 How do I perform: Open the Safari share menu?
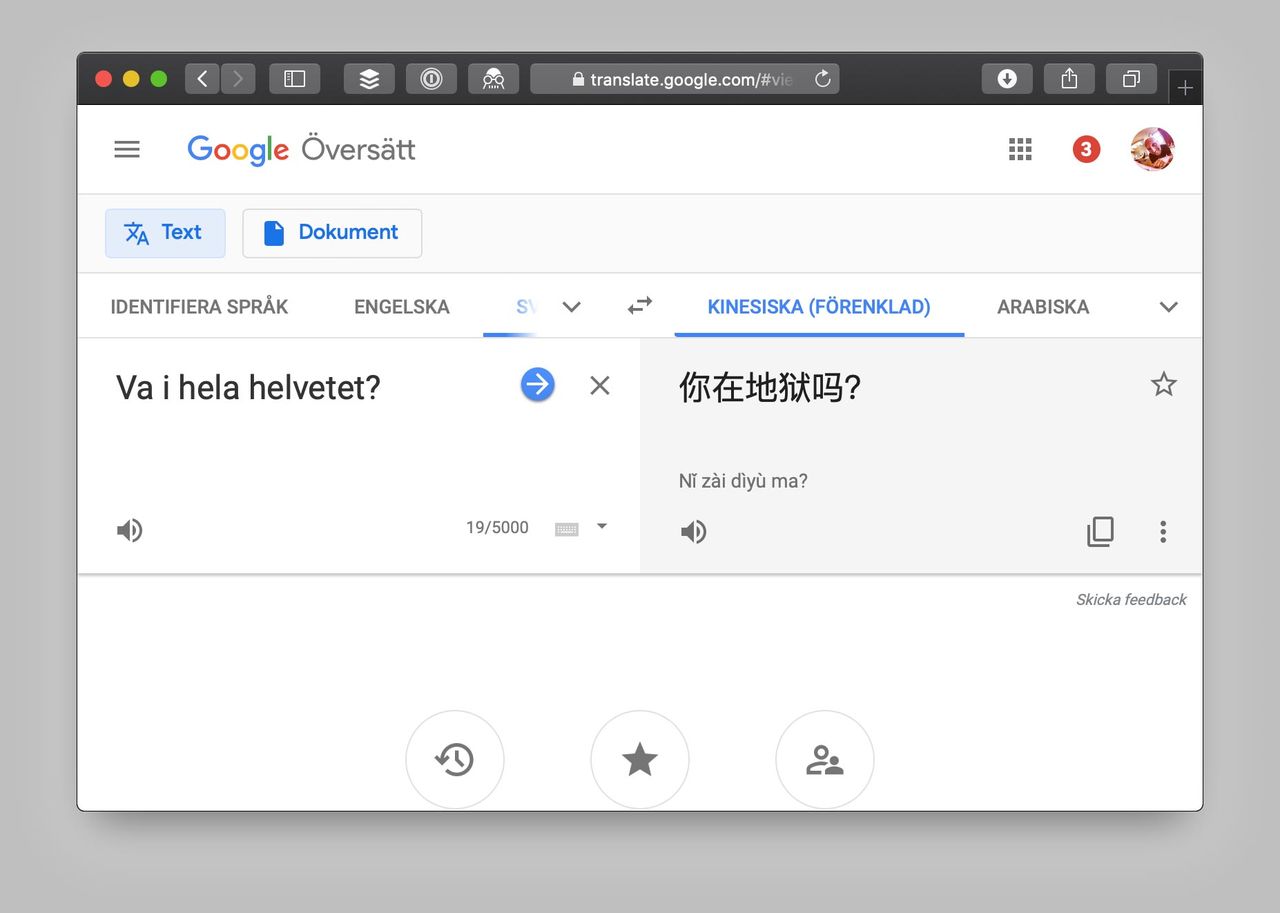(x=1069, y=79)
